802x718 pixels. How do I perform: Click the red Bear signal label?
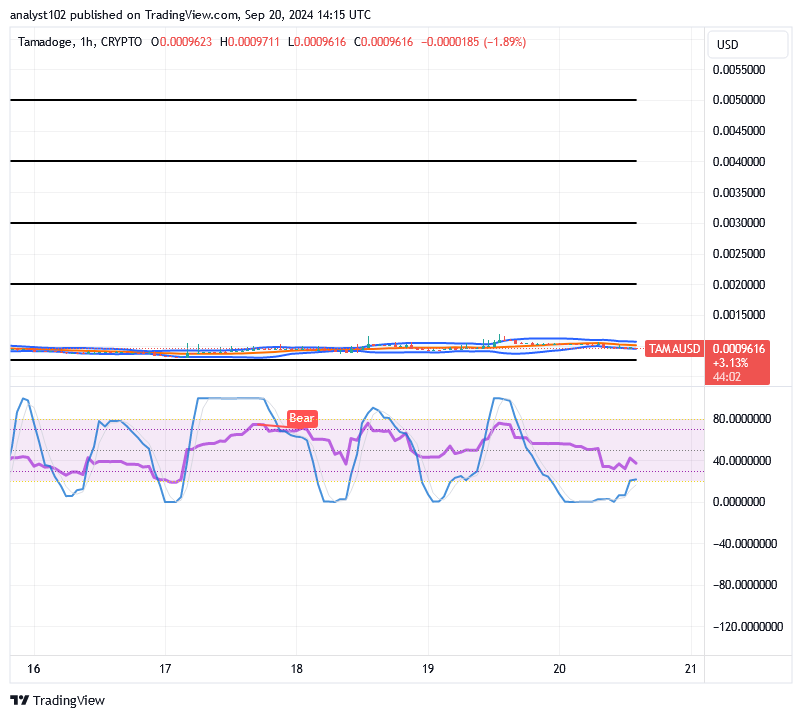[x=301, y=418]
